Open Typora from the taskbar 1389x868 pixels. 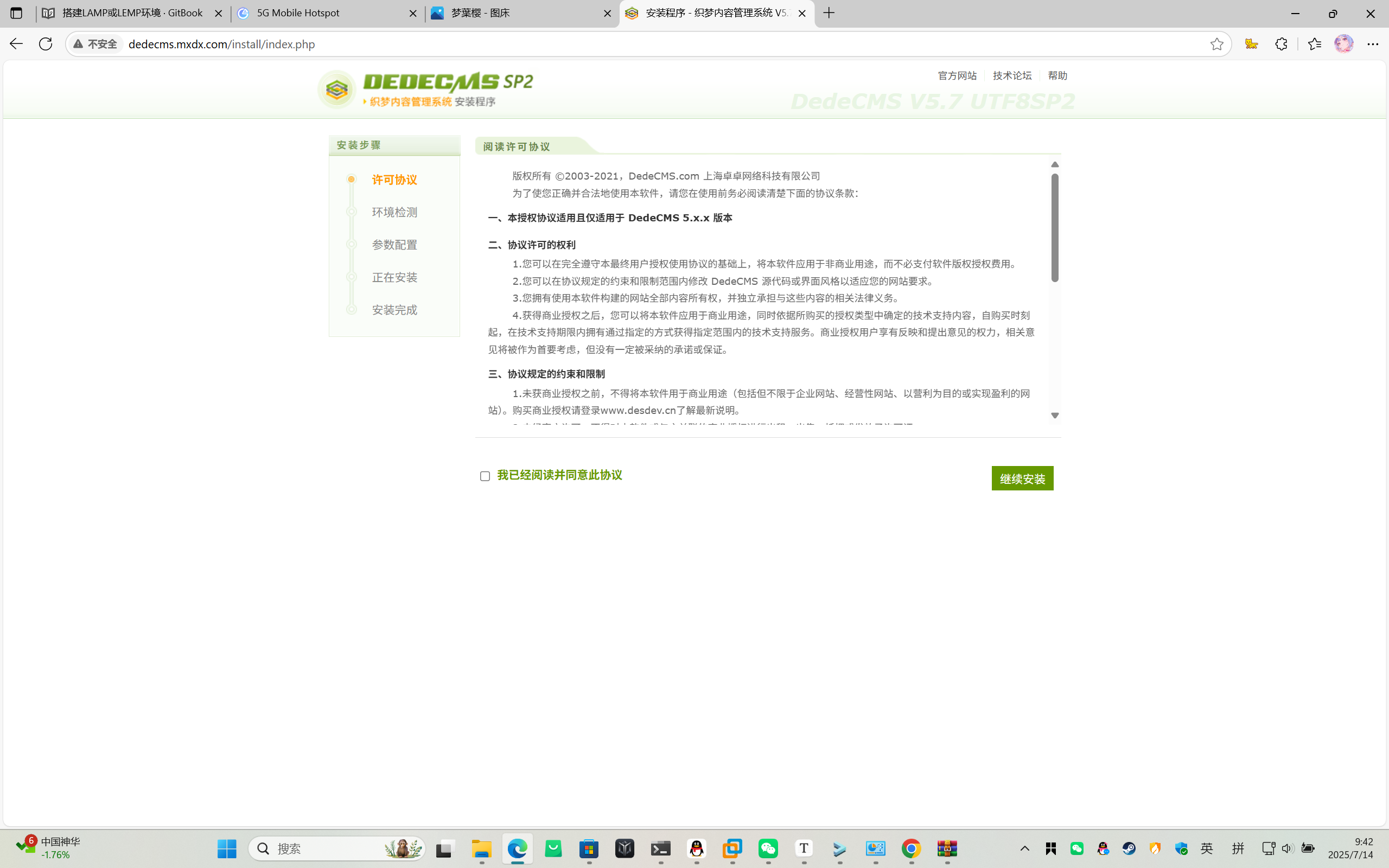tap(804, 848)
